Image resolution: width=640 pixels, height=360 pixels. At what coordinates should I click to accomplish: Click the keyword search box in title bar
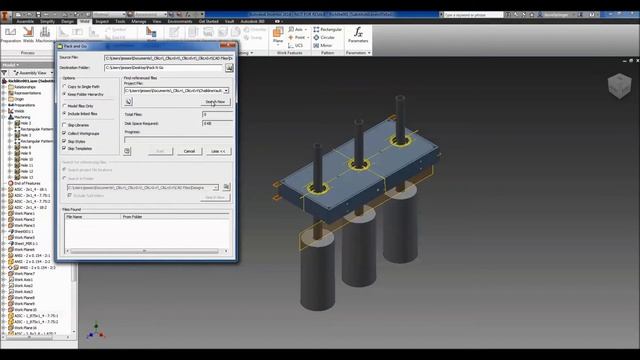[473, 15]
